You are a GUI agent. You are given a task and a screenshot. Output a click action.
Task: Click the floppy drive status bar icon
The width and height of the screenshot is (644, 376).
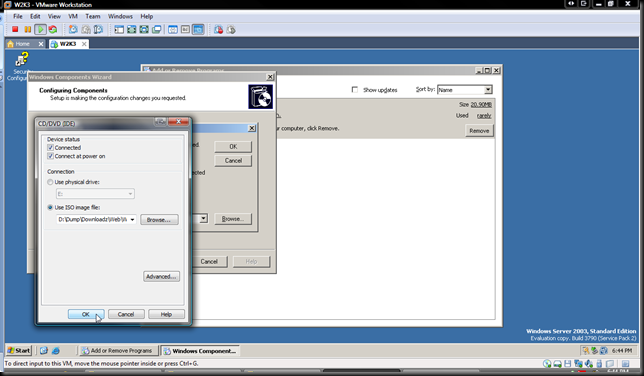(568, 364)
